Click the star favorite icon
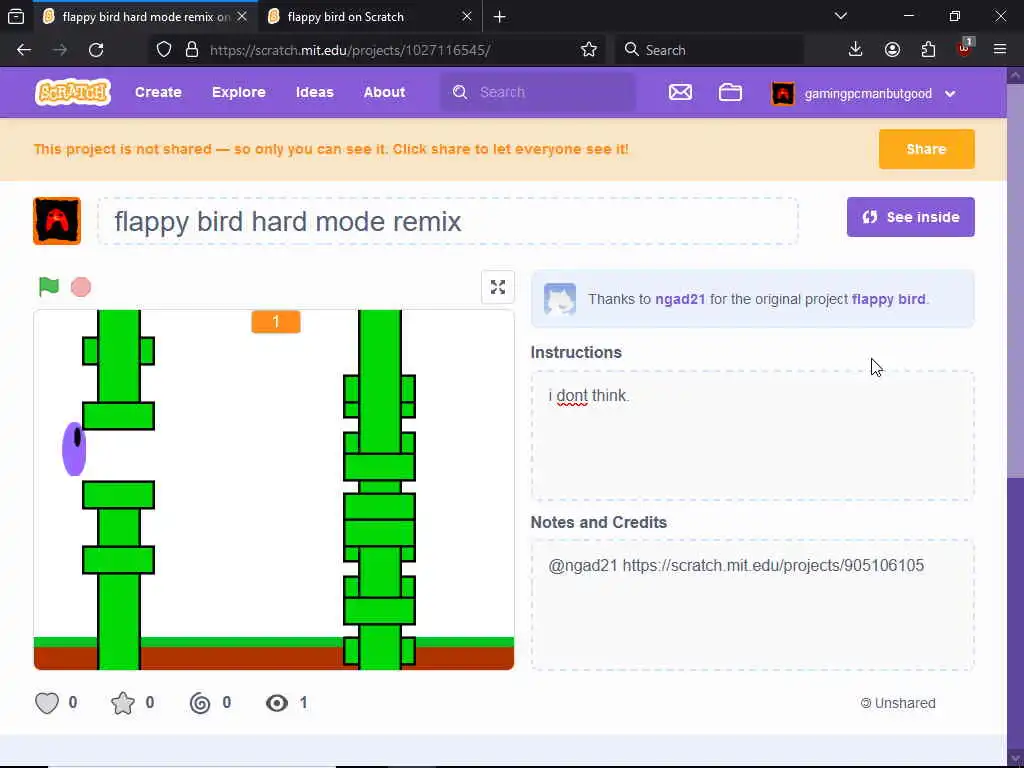The image size is (1024, 768). click(x=123, y=703)
